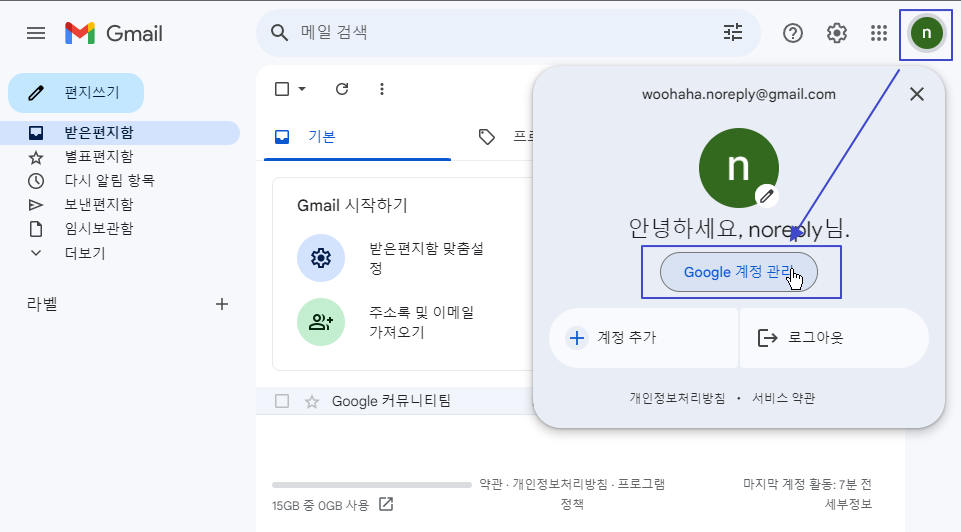Switch to the 기본 tab

pyautogui.click(x=357, y=137)
